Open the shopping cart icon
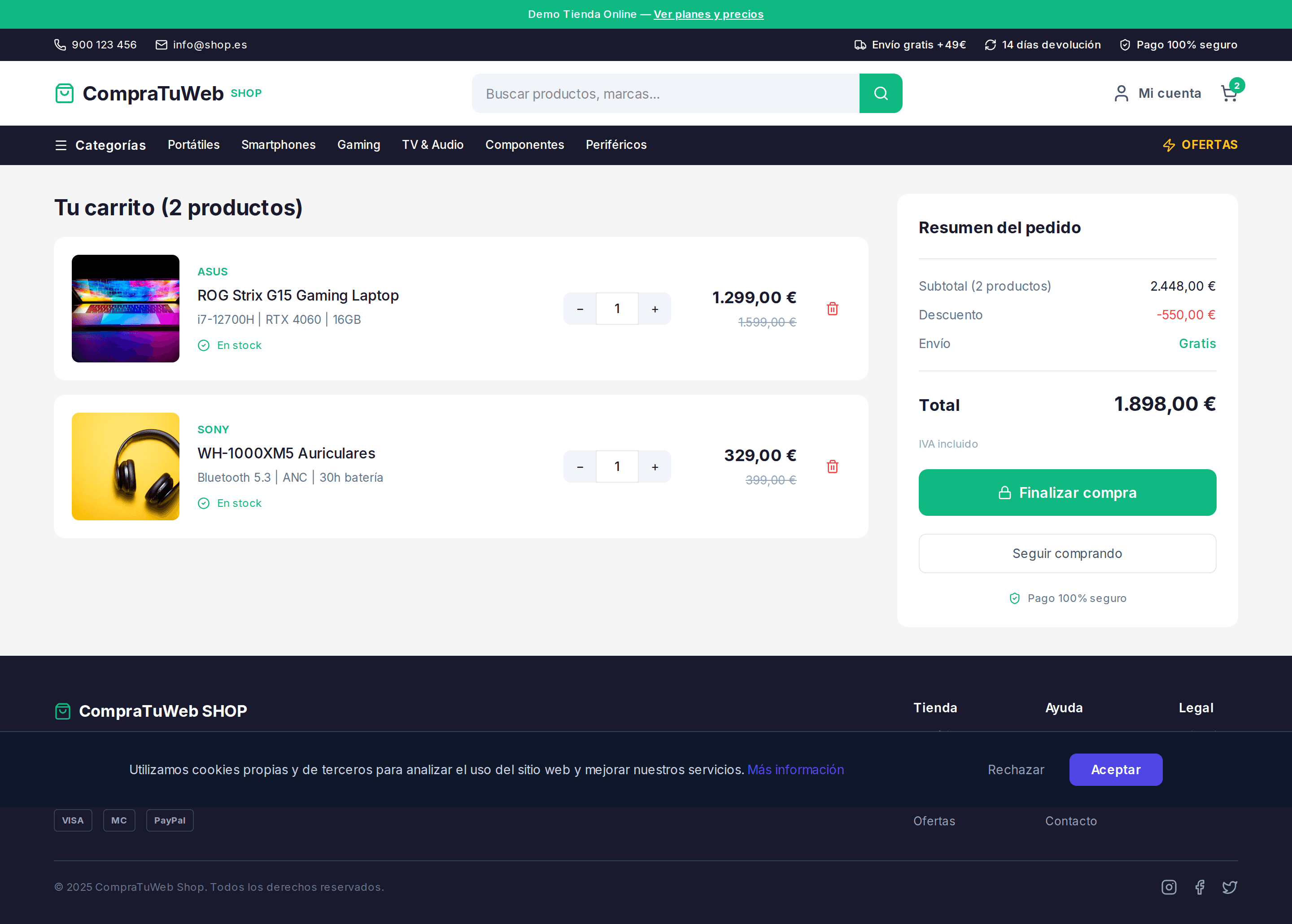 point(1229,93)
